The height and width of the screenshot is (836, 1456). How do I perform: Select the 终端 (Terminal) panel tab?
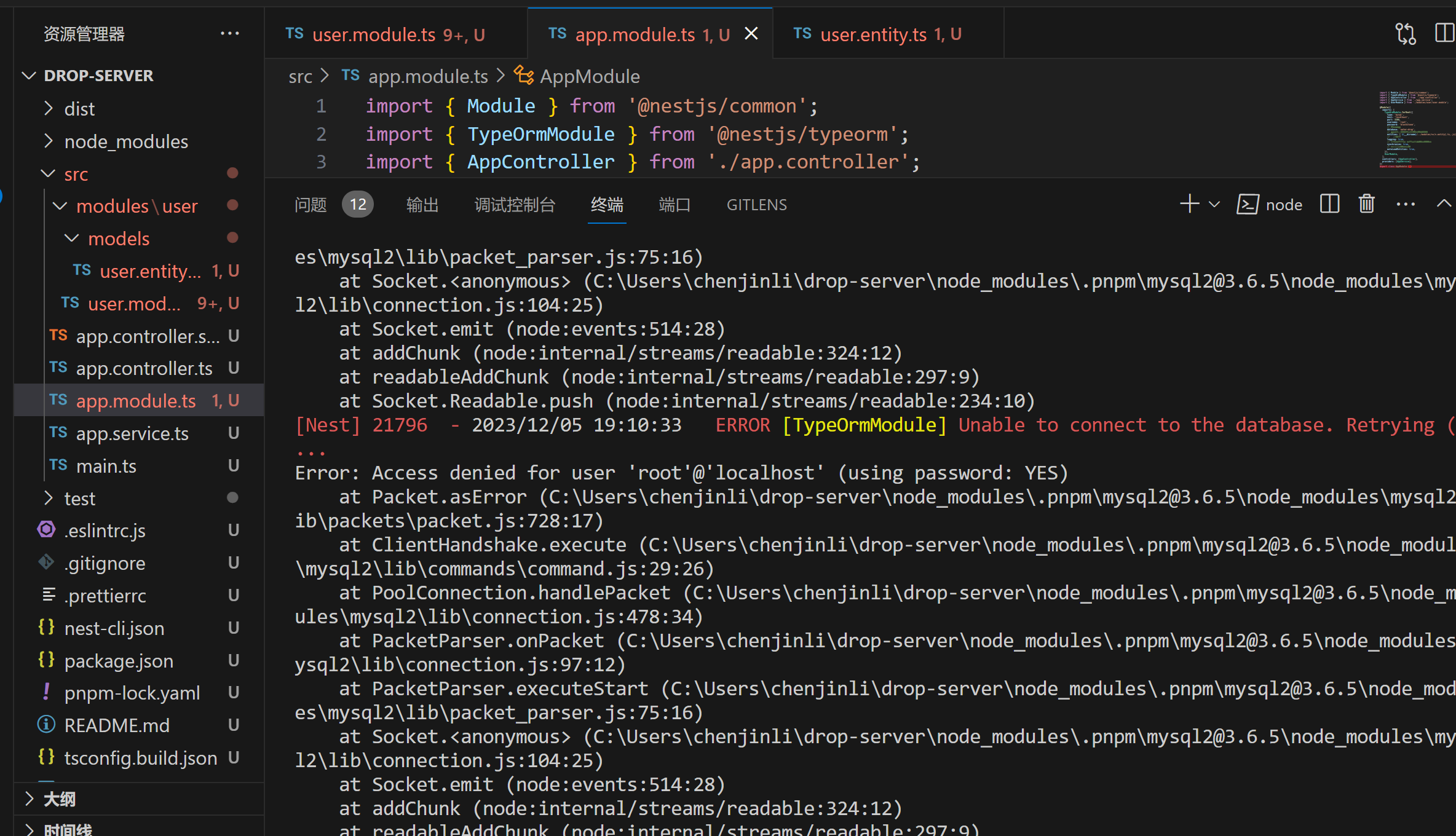607,205
